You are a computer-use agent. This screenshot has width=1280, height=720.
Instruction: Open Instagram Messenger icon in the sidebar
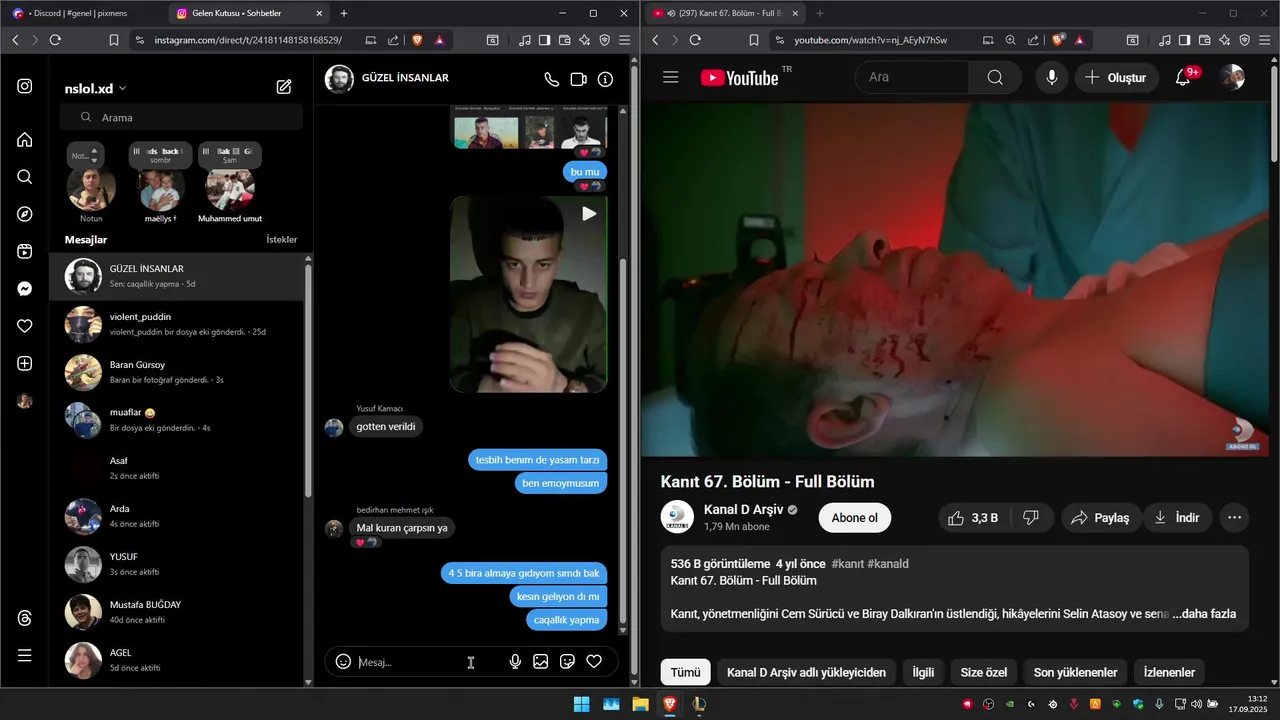(25, 289)
